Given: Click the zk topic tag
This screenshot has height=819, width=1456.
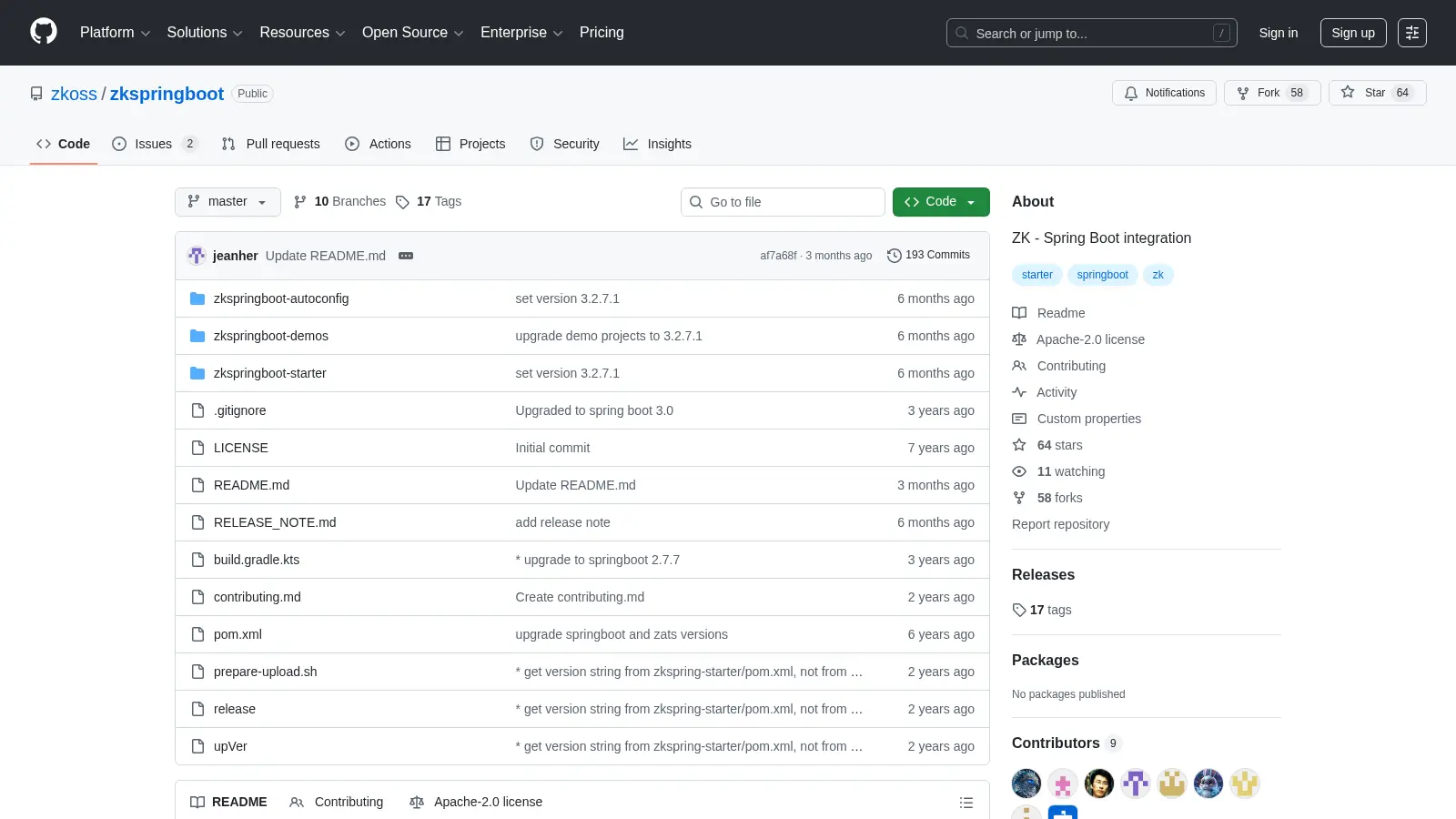Looking at the screenshot, I should (x=1158, y=275).
